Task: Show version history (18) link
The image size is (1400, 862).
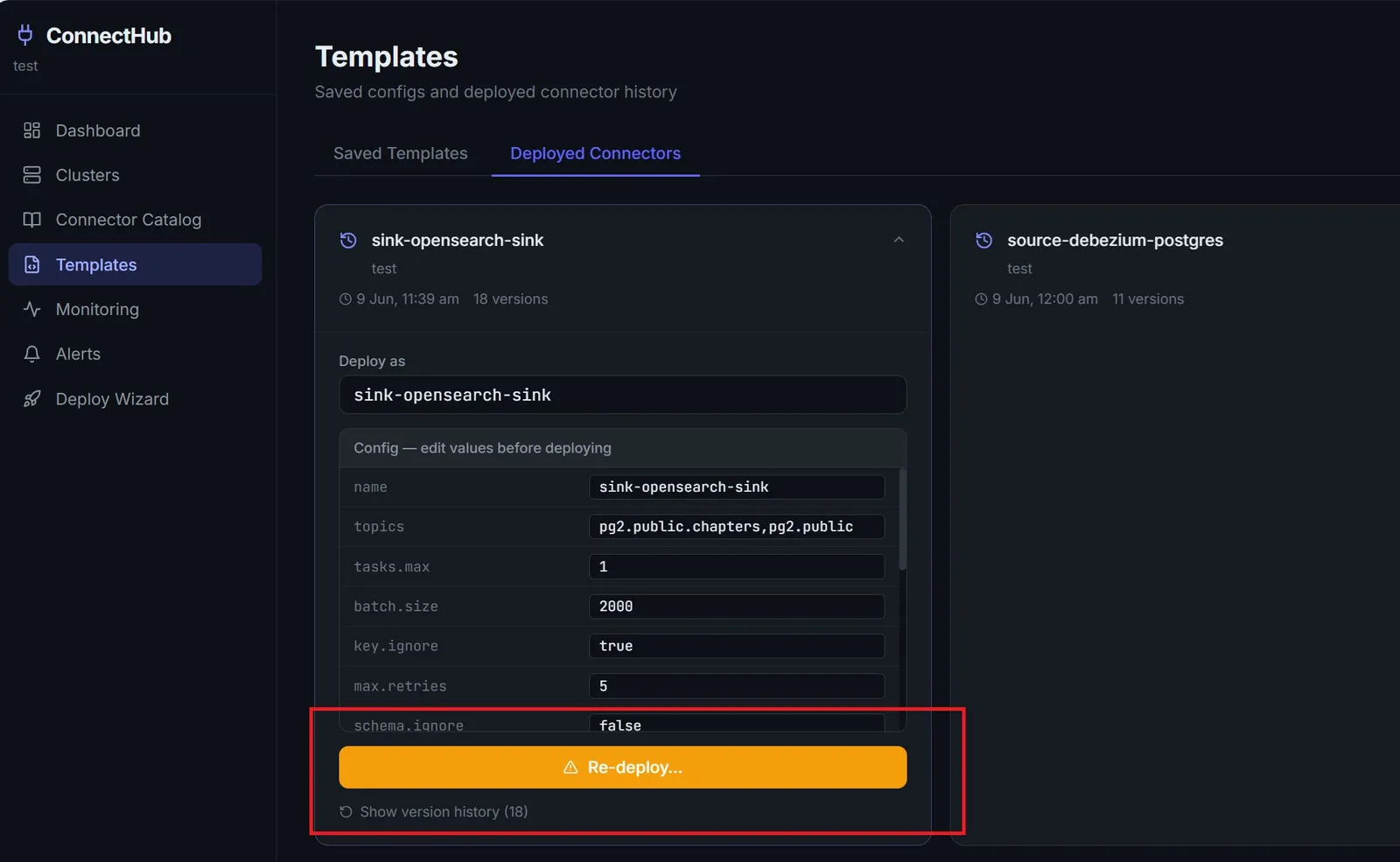Action: (x=434, y=812)
